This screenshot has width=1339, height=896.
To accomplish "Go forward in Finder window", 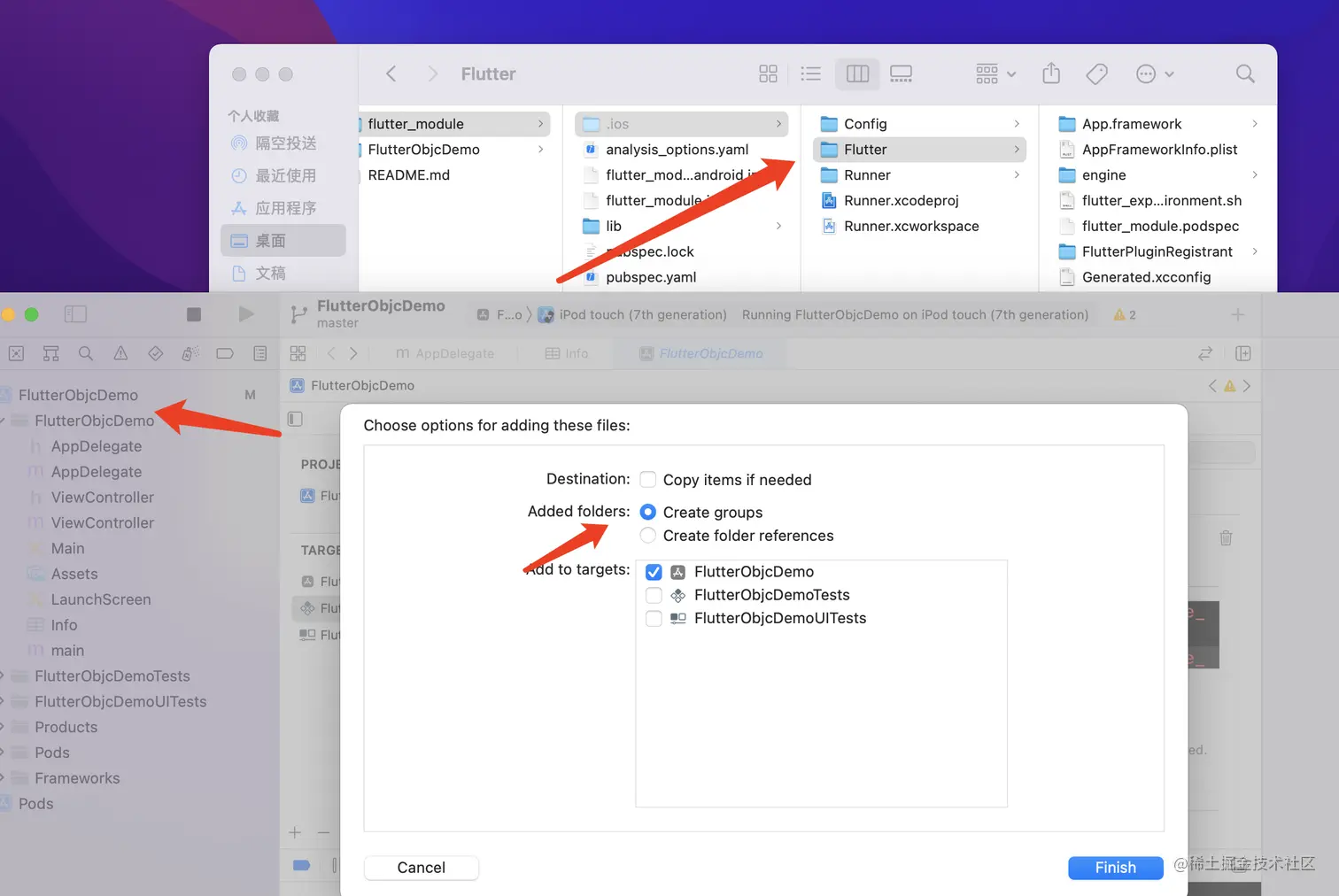I will [432, 73].
